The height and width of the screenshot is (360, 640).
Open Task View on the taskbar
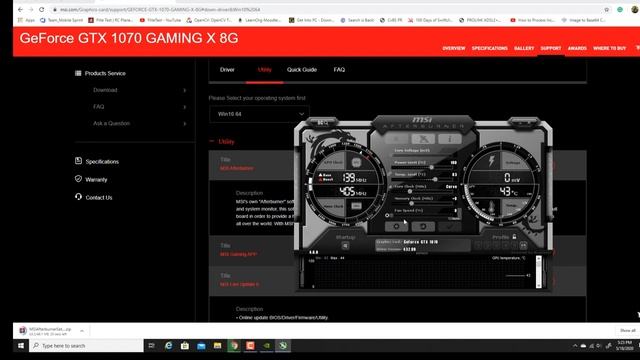click(x=151, y=346)
